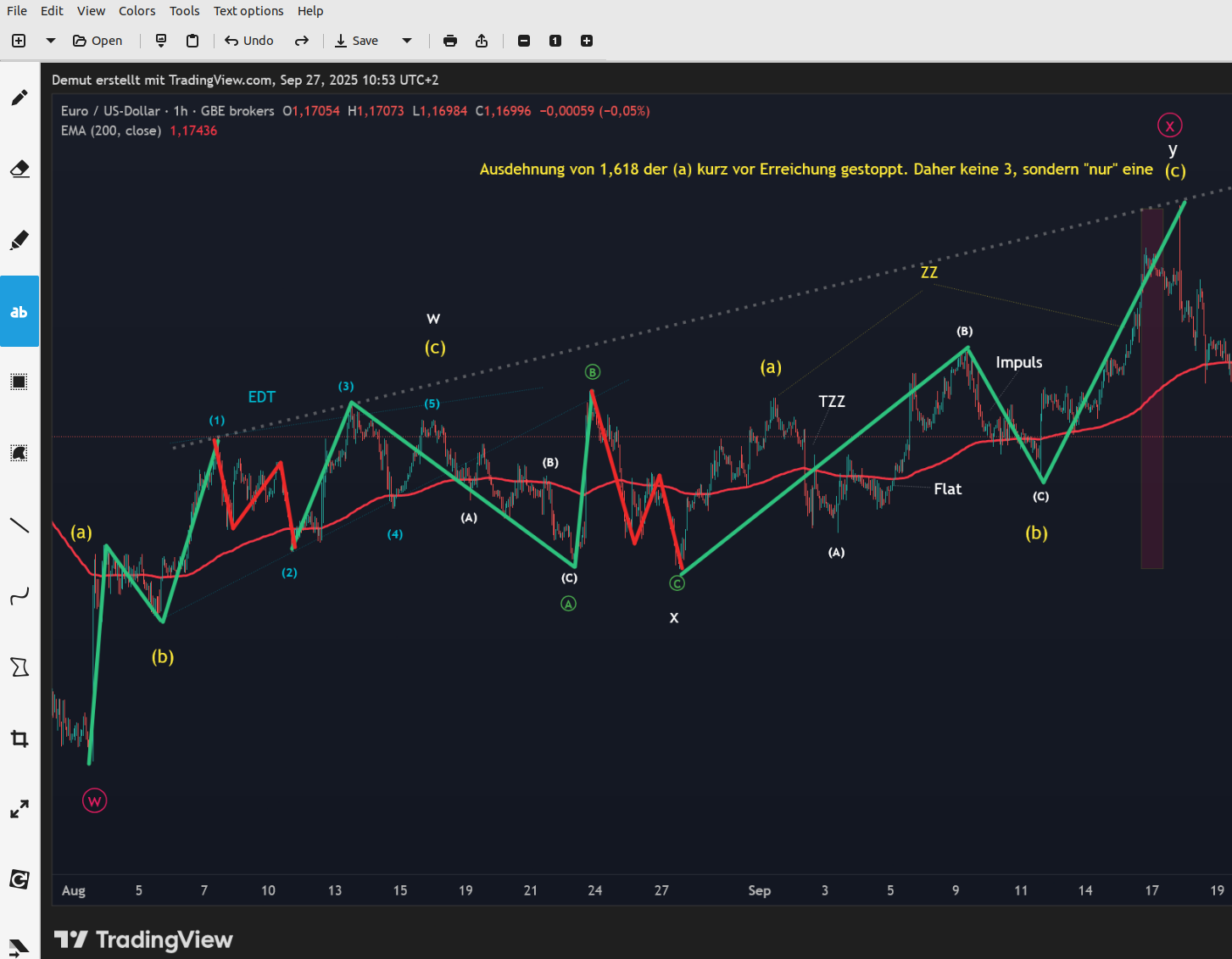Activate the Curve drawing tool
Screen dimensions: 1232x959
(20, 596)
